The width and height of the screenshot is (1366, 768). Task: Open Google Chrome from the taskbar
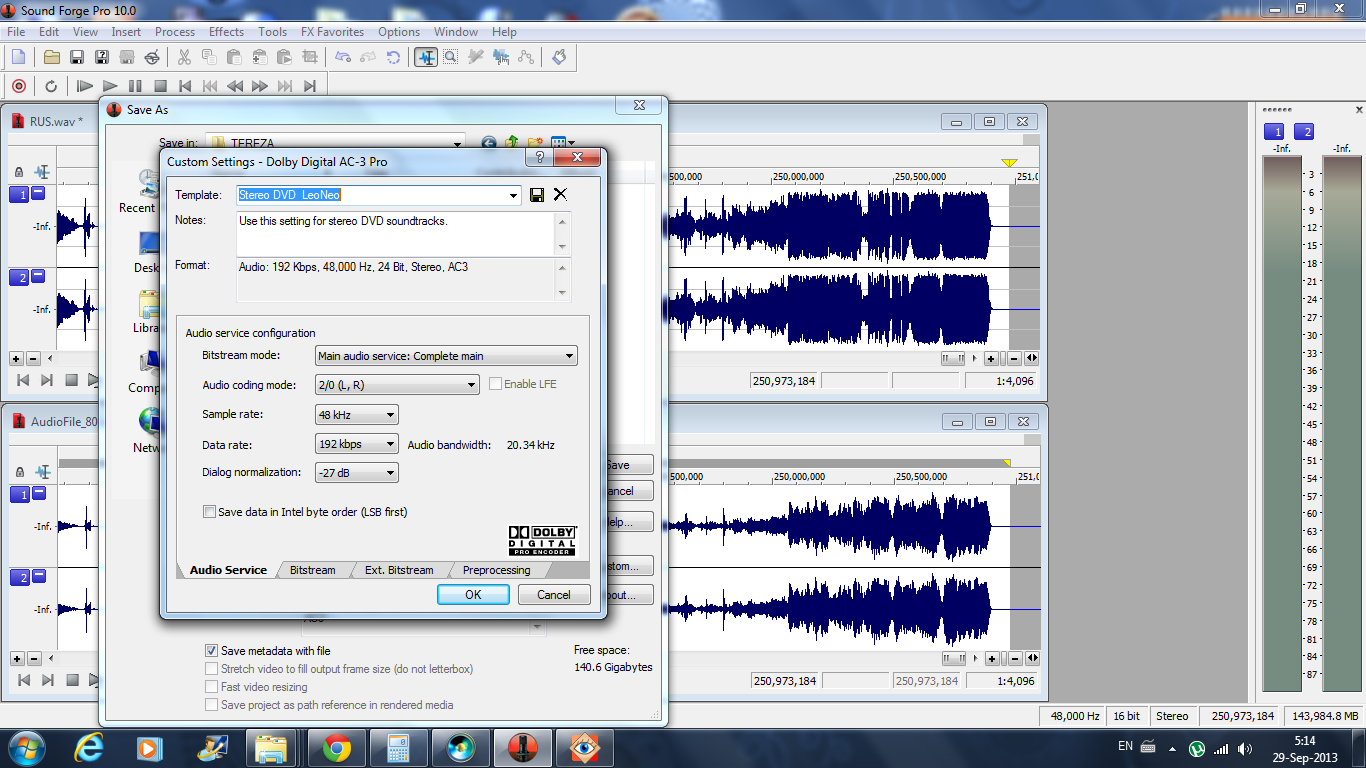coord(337,748)
